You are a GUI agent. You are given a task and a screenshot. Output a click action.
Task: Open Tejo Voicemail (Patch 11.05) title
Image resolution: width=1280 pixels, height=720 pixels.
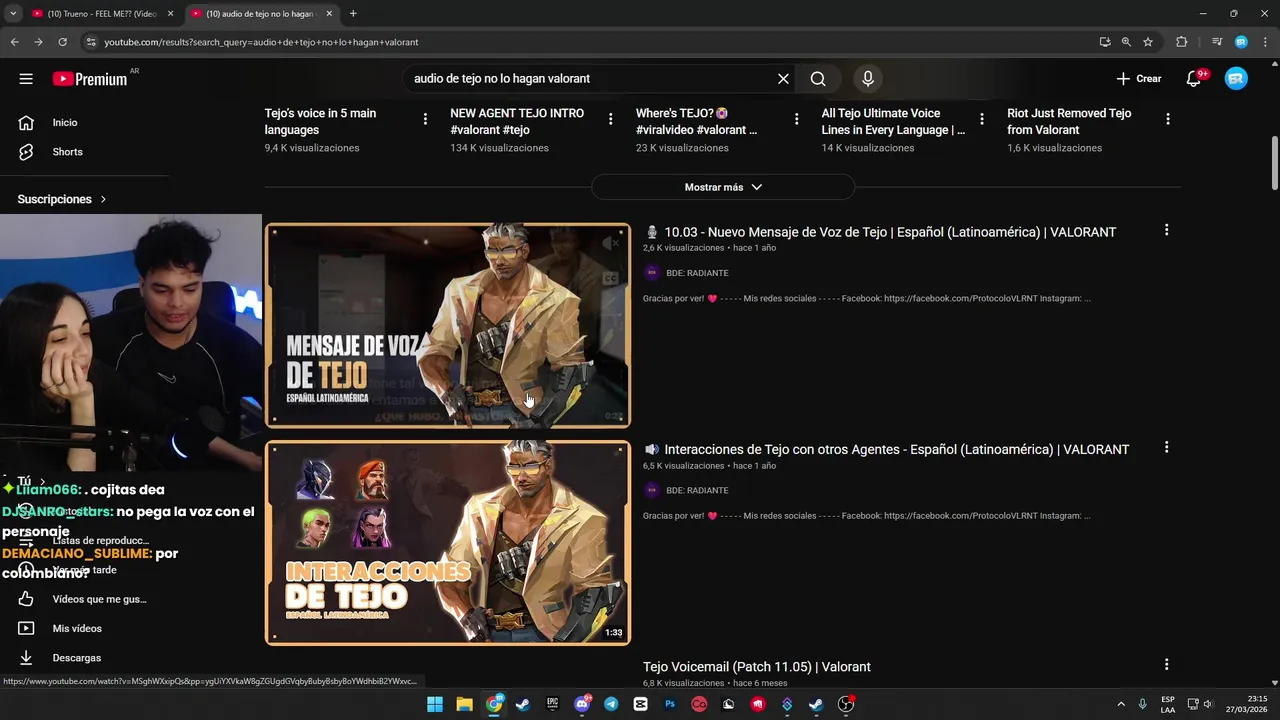tap(757, 667)
